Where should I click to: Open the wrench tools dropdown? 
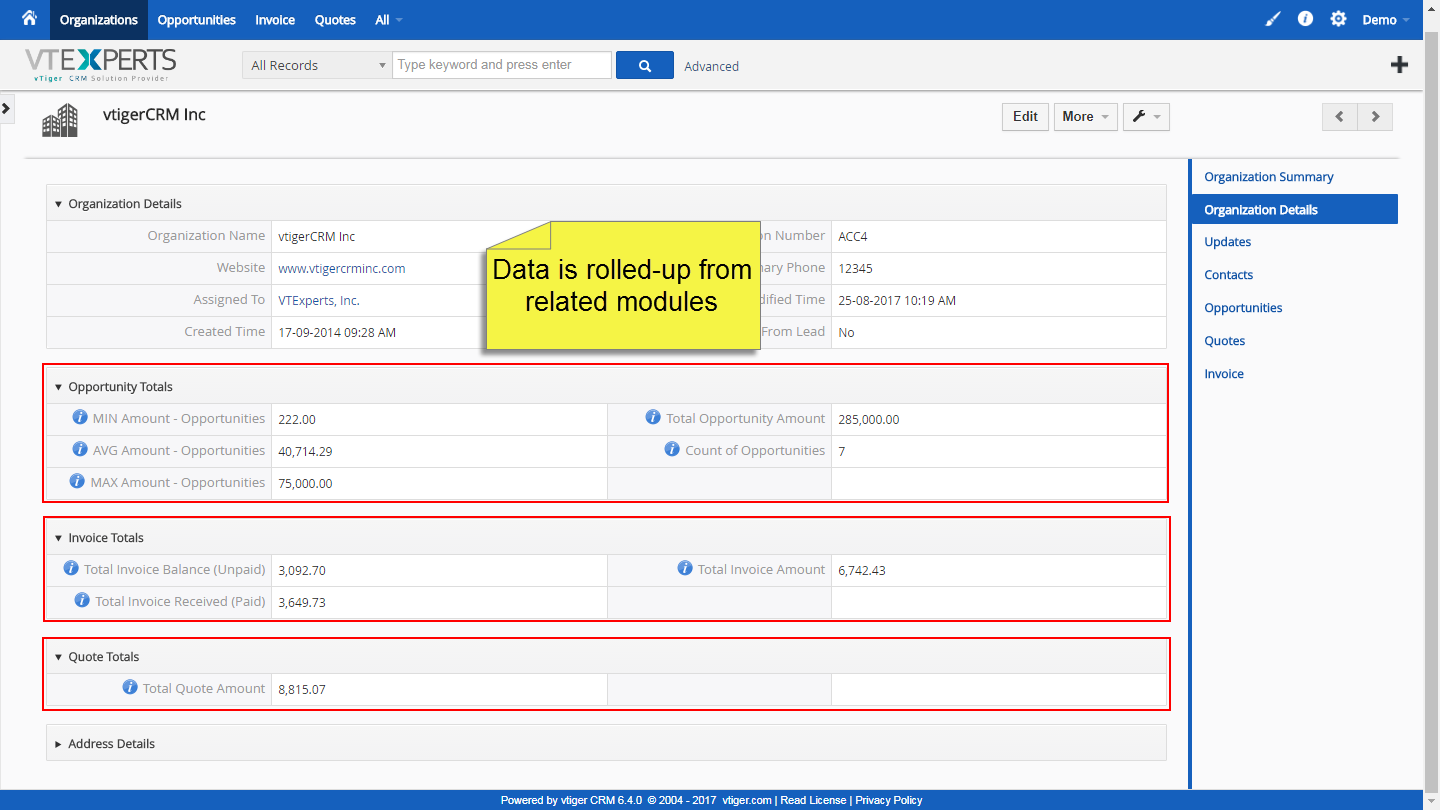(x=1146, y=117)
